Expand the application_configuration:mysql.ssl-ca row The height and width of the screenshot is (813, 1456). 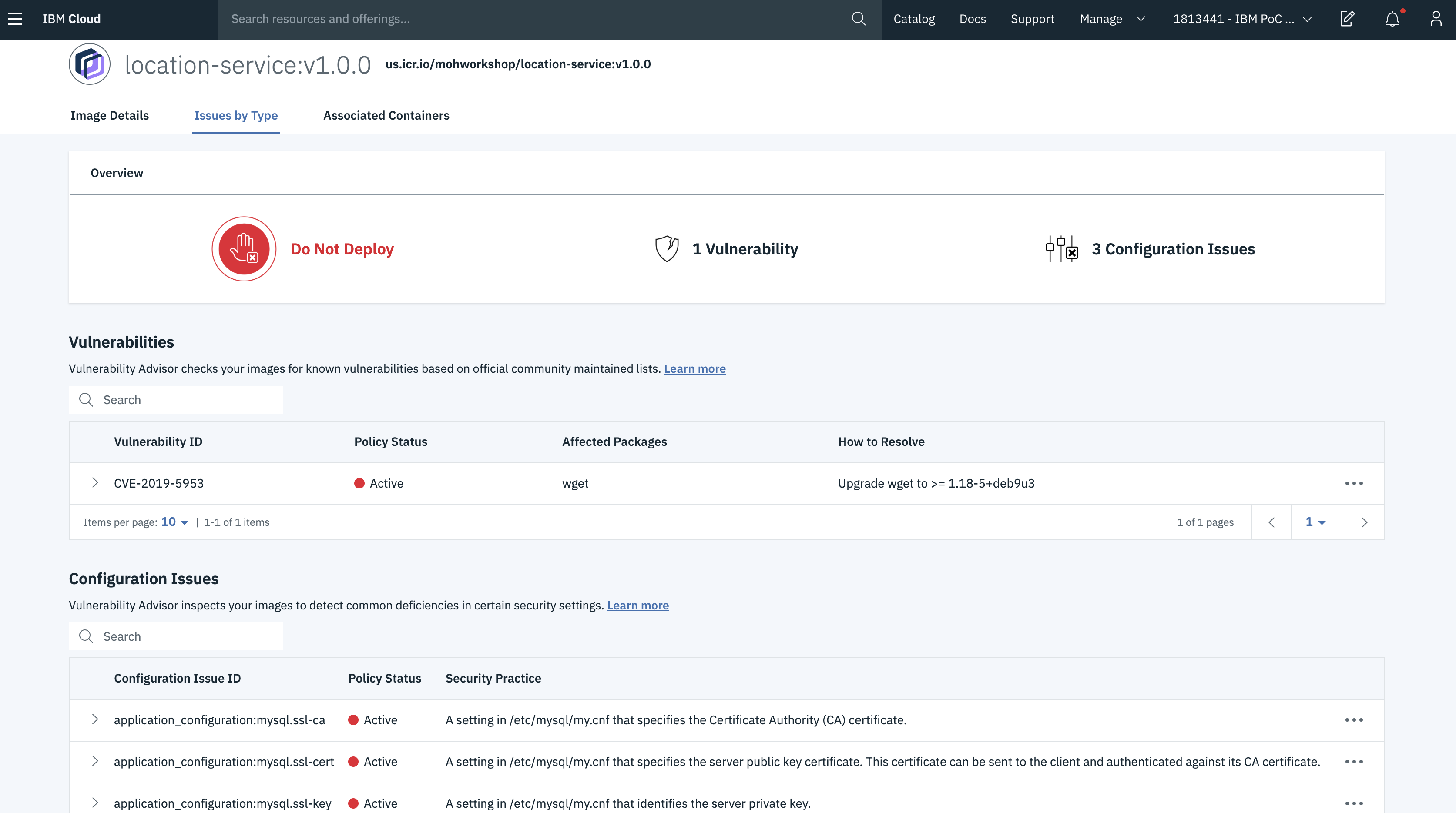pos(95,720)
